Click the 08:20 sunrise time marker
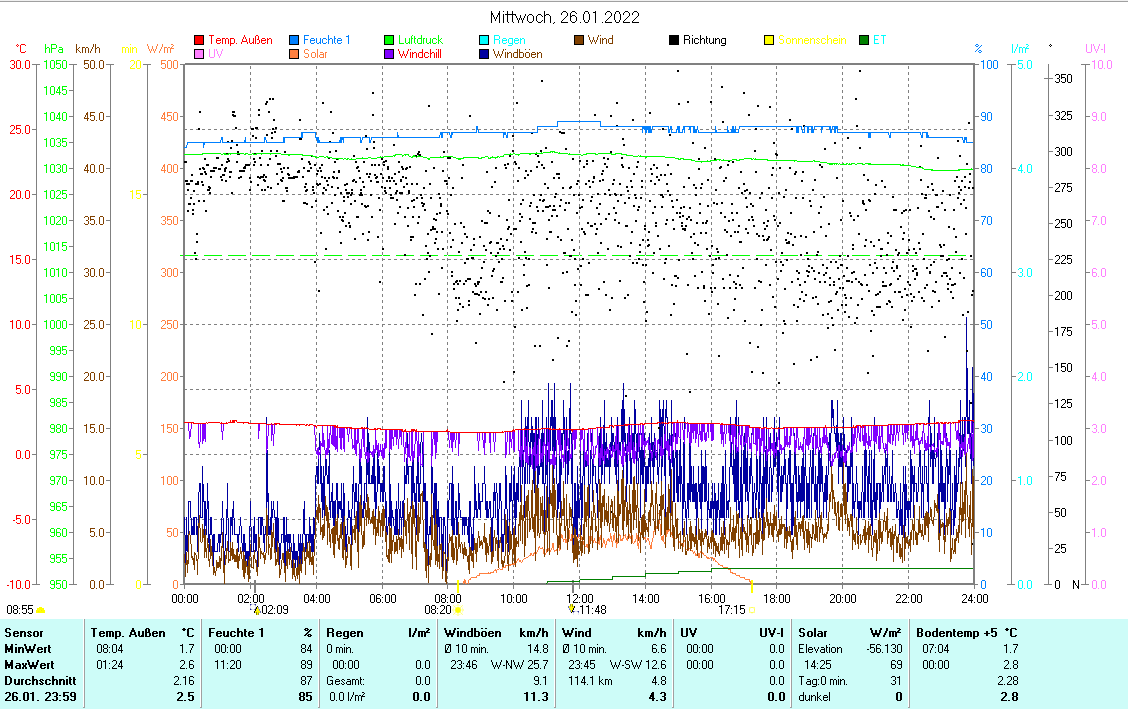The height and width of the screenshot is (709, 1128). [438, 609]
